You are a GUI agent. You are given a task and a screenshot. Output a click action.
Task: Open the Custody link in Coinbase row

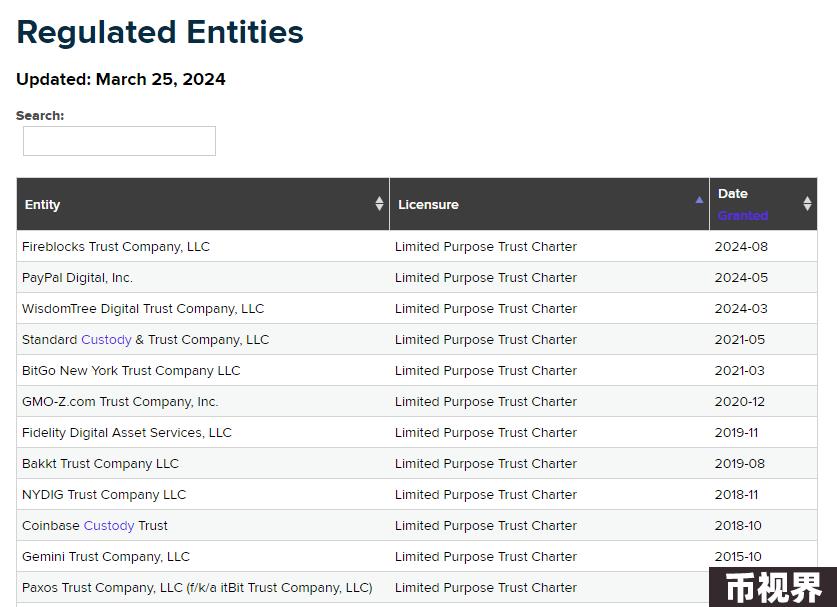tap(109, 525)
